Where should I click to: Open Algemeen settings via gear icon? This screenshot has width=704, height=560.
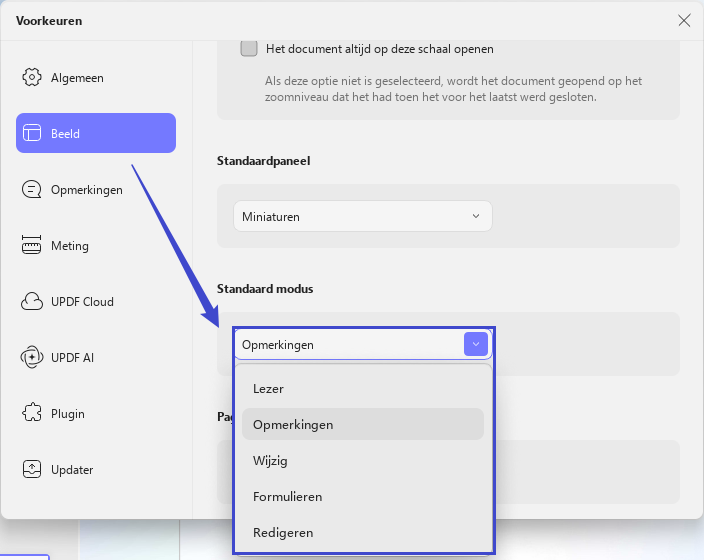(x=31, y=77)
